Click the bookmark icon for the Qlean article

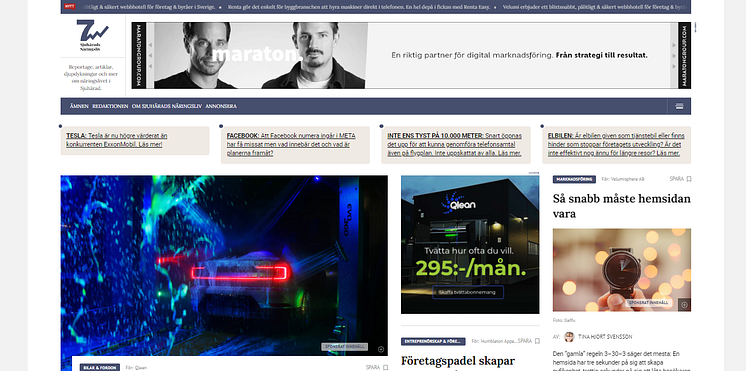click(385, 368)
